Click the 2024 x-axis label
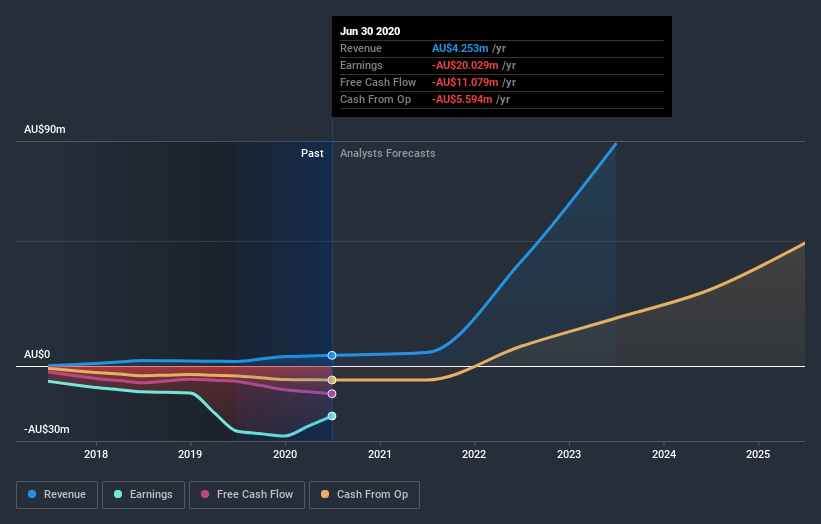 click(664, 454)
